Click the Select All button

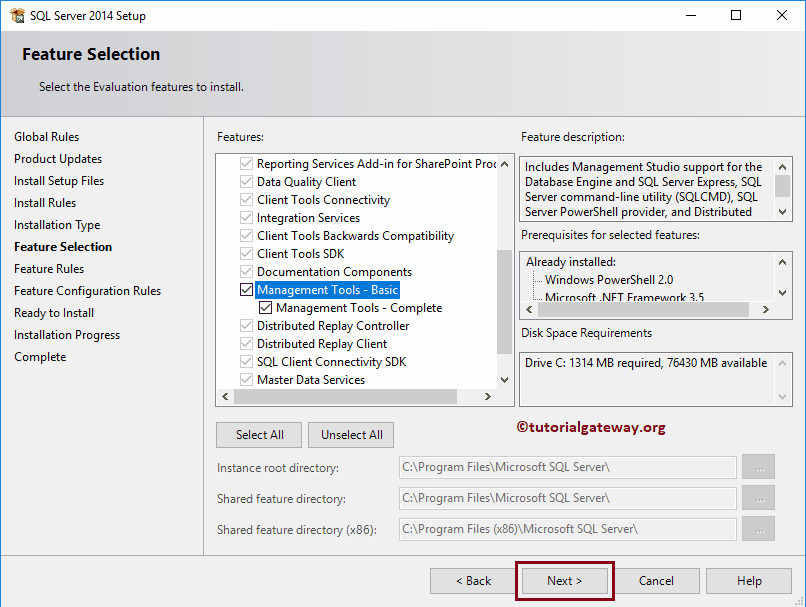point(259,434)
